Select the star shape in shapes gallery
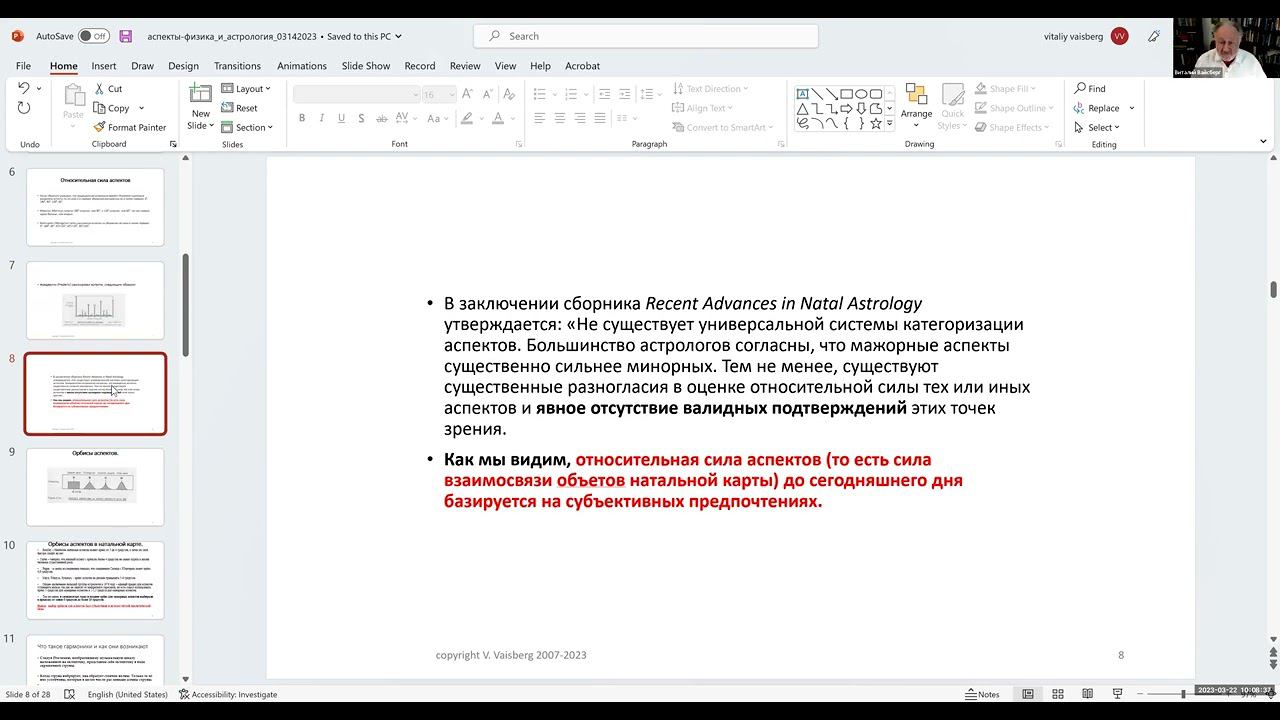This screenshot has width=1280, height=720. pos(876,123)
